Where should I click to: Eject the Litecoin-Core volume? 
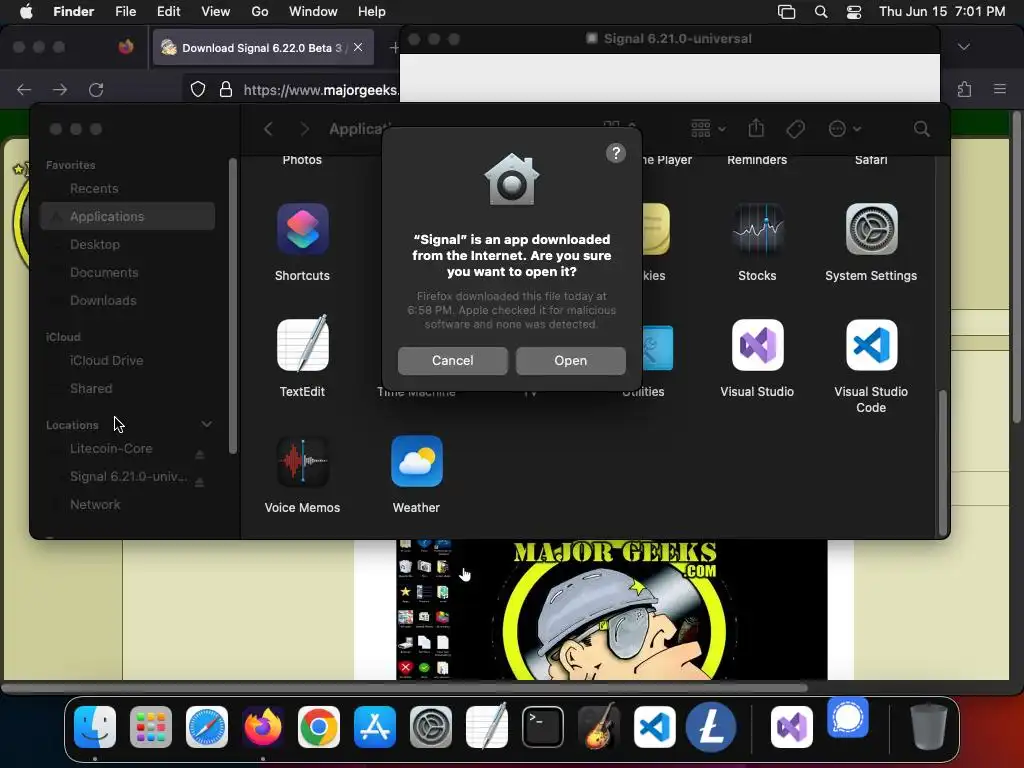[200, 454]
